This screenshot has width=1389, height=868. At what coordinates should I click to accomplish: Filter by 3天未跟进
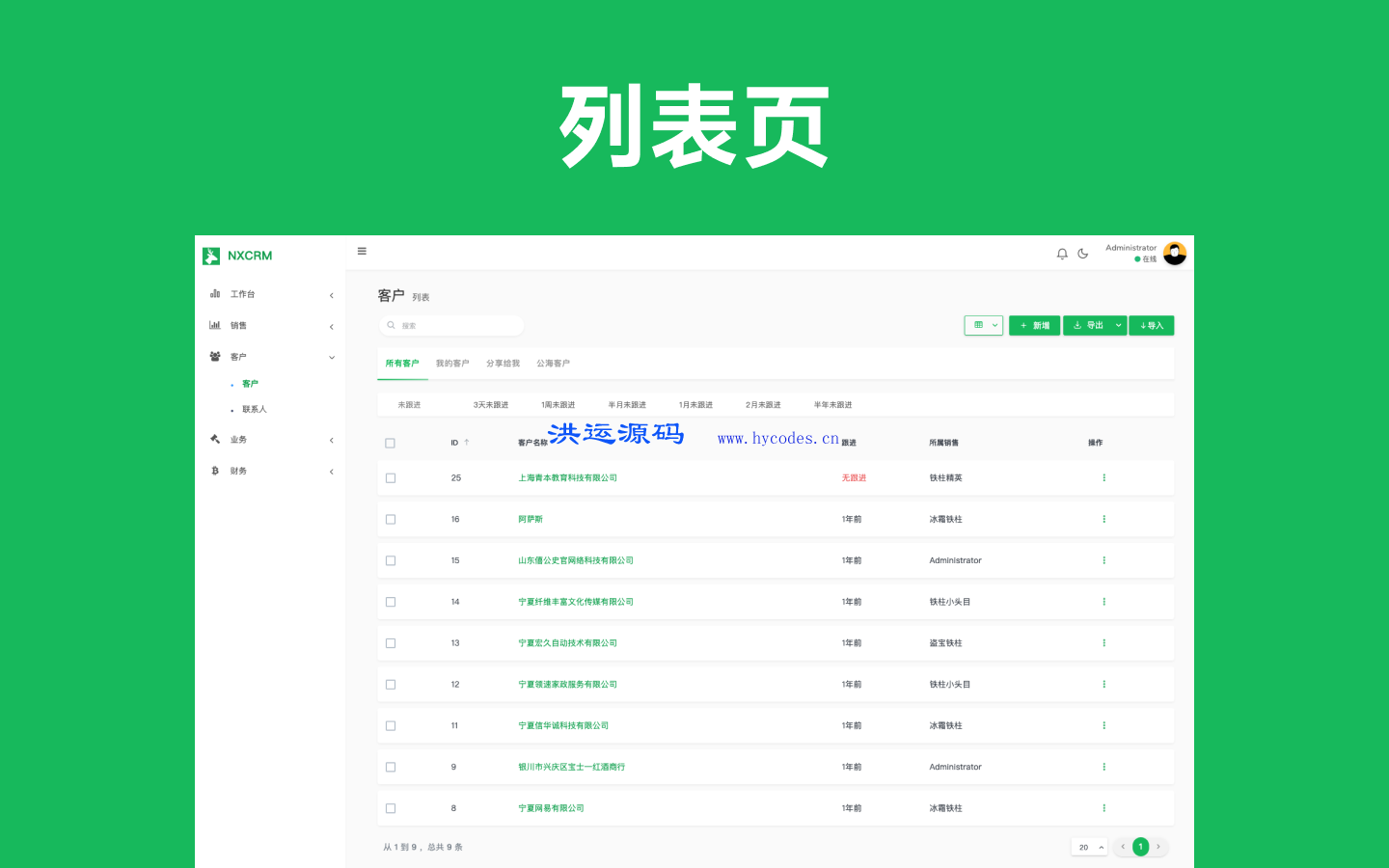490,405
